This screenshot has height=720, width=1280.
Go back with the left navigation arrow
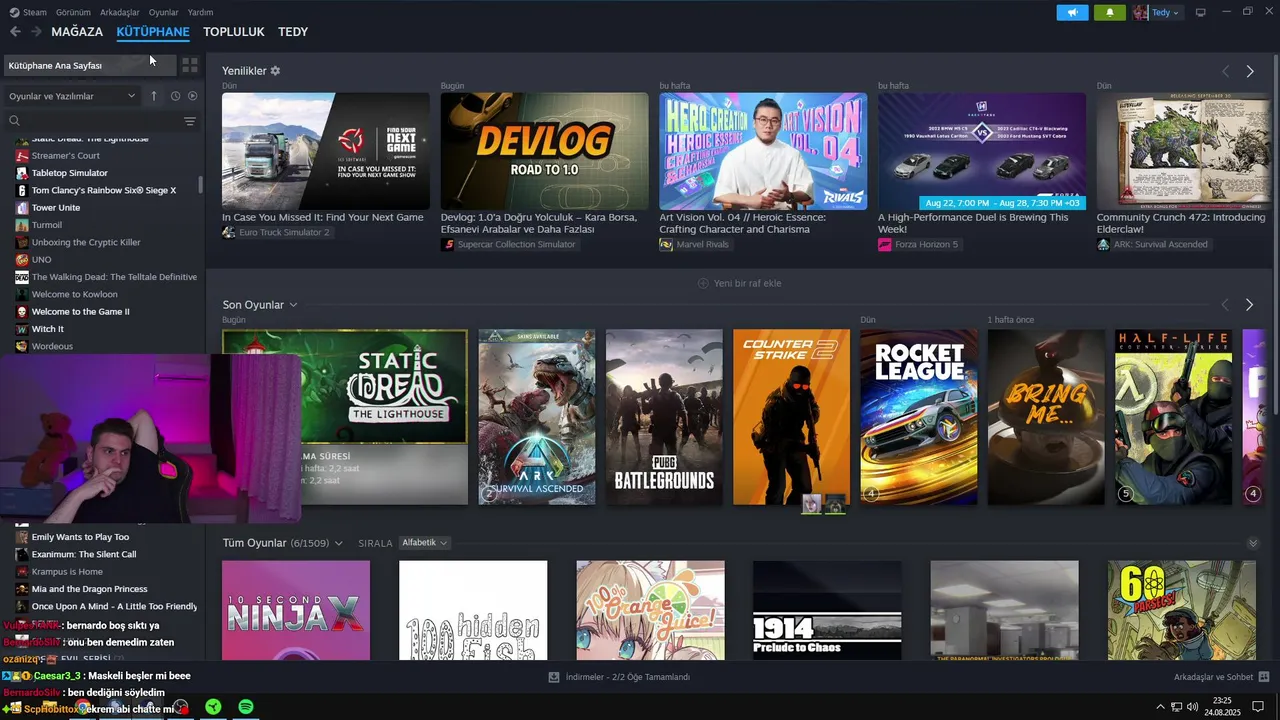15,32
